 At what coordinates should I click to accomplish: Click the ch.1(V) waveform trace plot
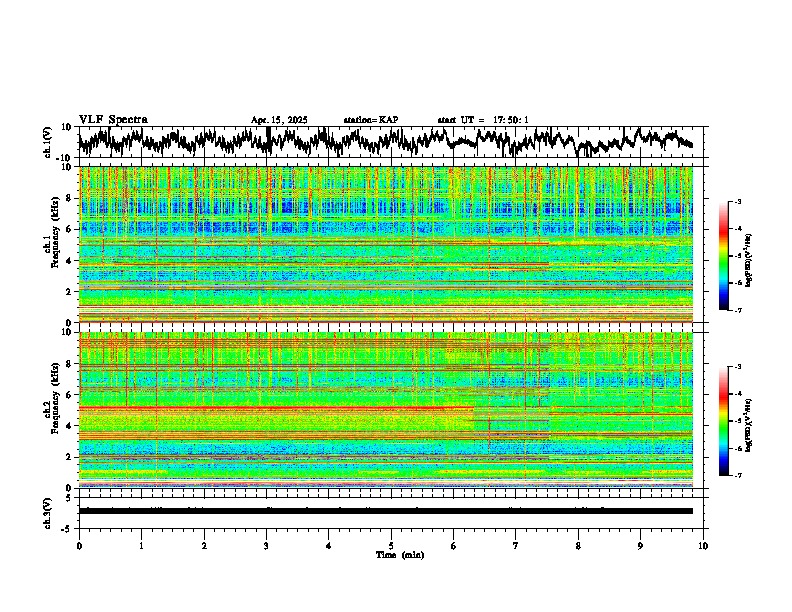(x=386, y=142)
